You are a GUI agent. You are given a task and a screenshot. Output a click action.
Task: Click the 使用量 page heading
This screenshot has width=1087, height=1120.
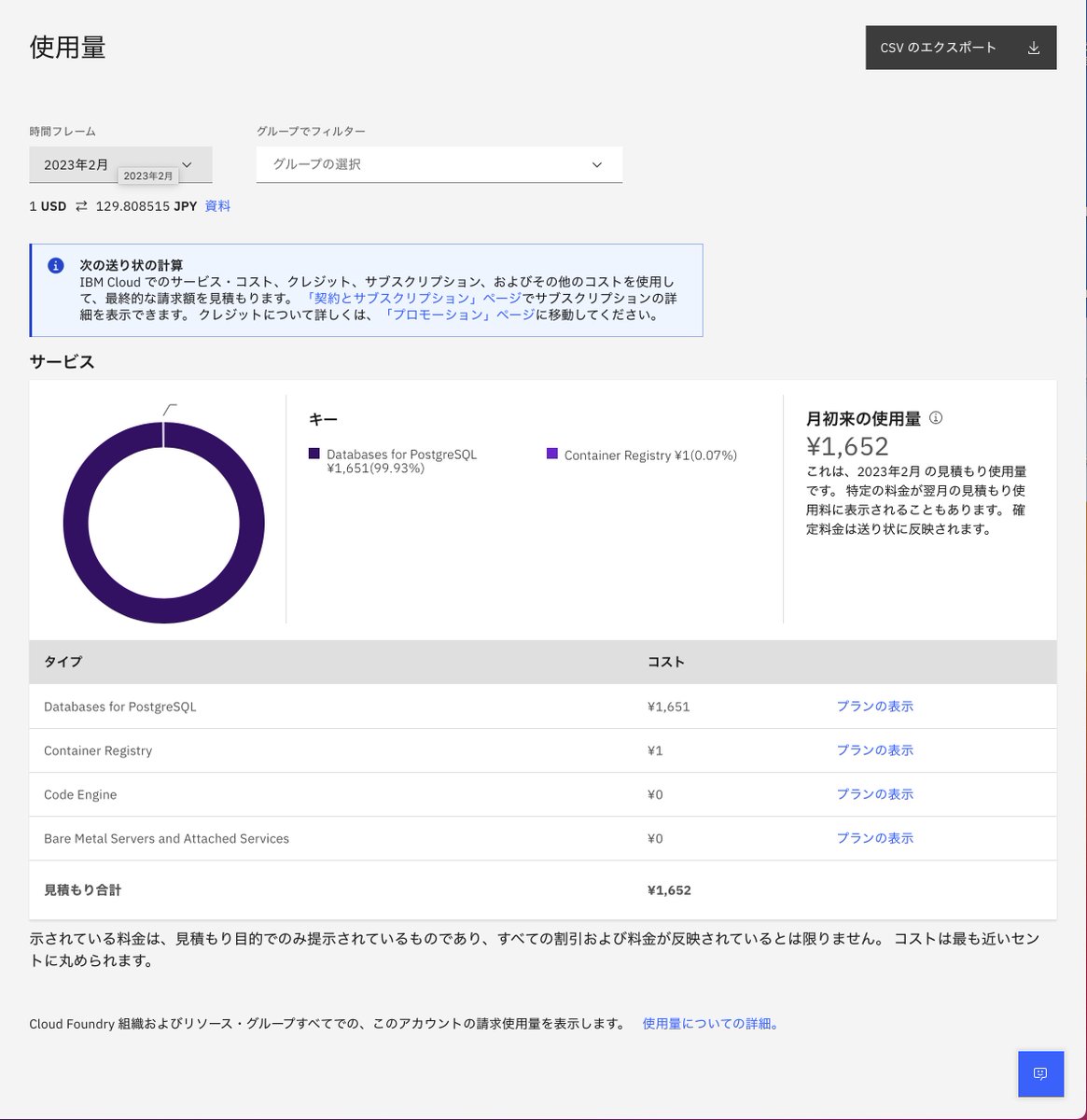coord(68,48)
